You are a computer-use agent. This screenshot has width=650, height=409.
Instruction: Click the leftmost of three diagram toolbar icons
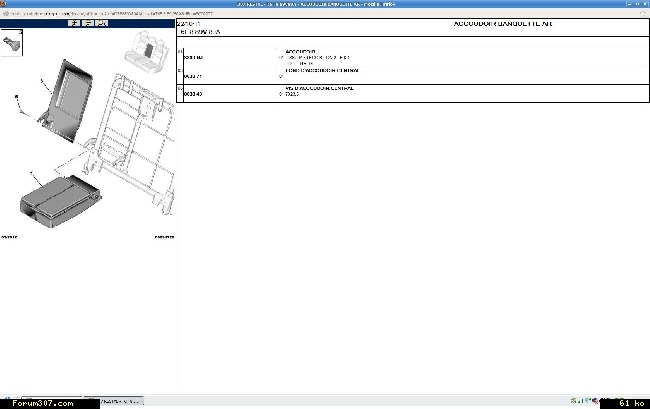74,23
